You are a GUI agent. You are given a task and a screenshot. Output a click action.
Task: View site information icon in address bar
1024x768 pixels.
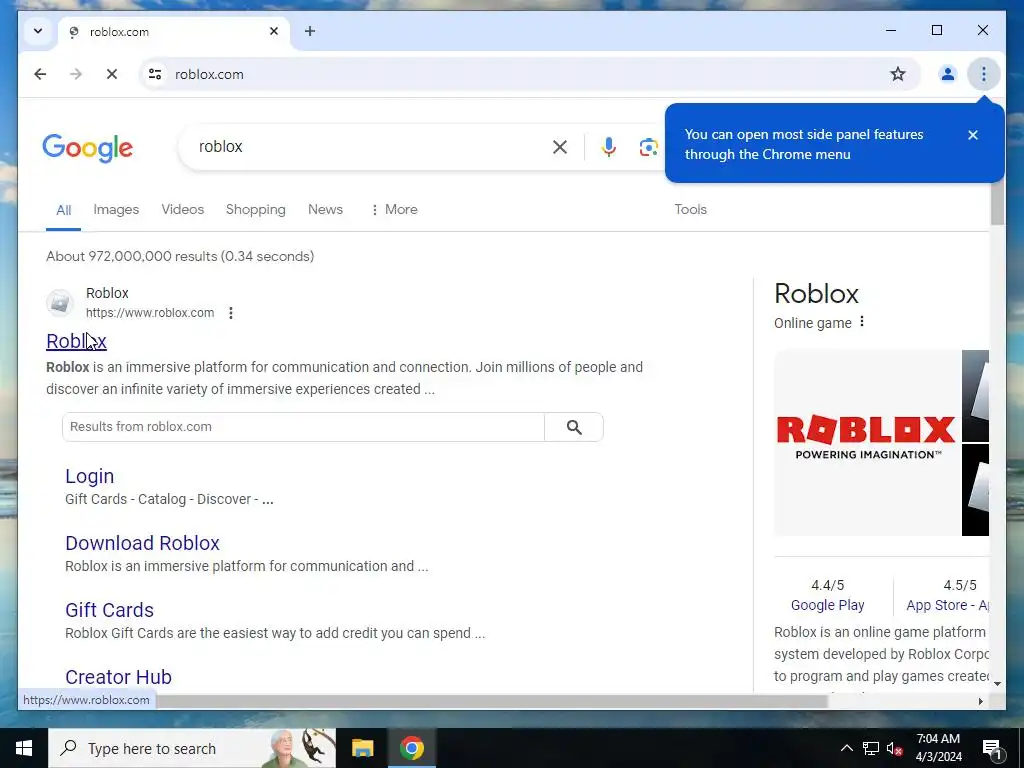coord(155,74)
